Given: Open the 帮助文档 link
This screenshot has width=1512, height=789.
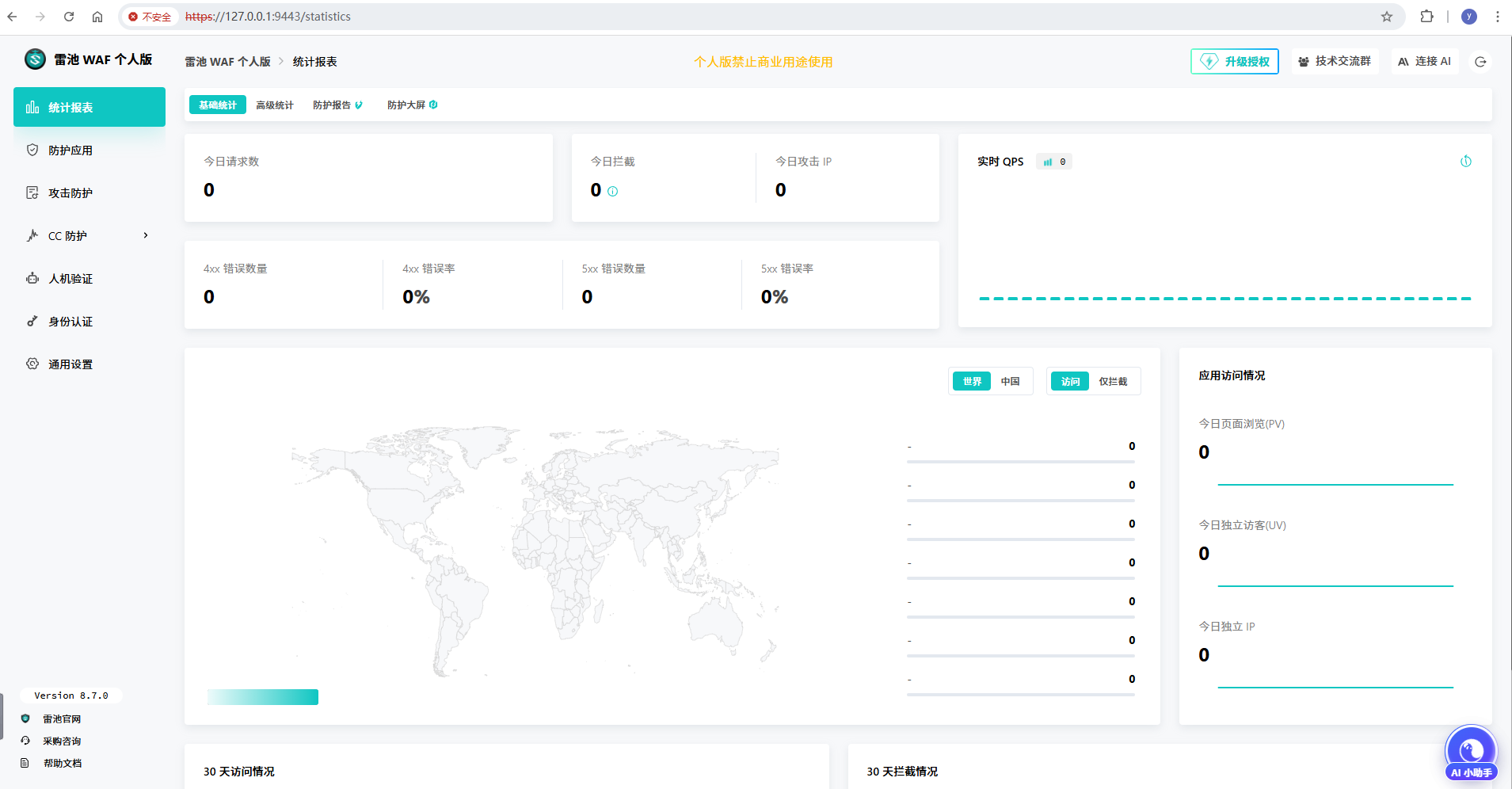Looking at the screenshot, I should (62, 763).
